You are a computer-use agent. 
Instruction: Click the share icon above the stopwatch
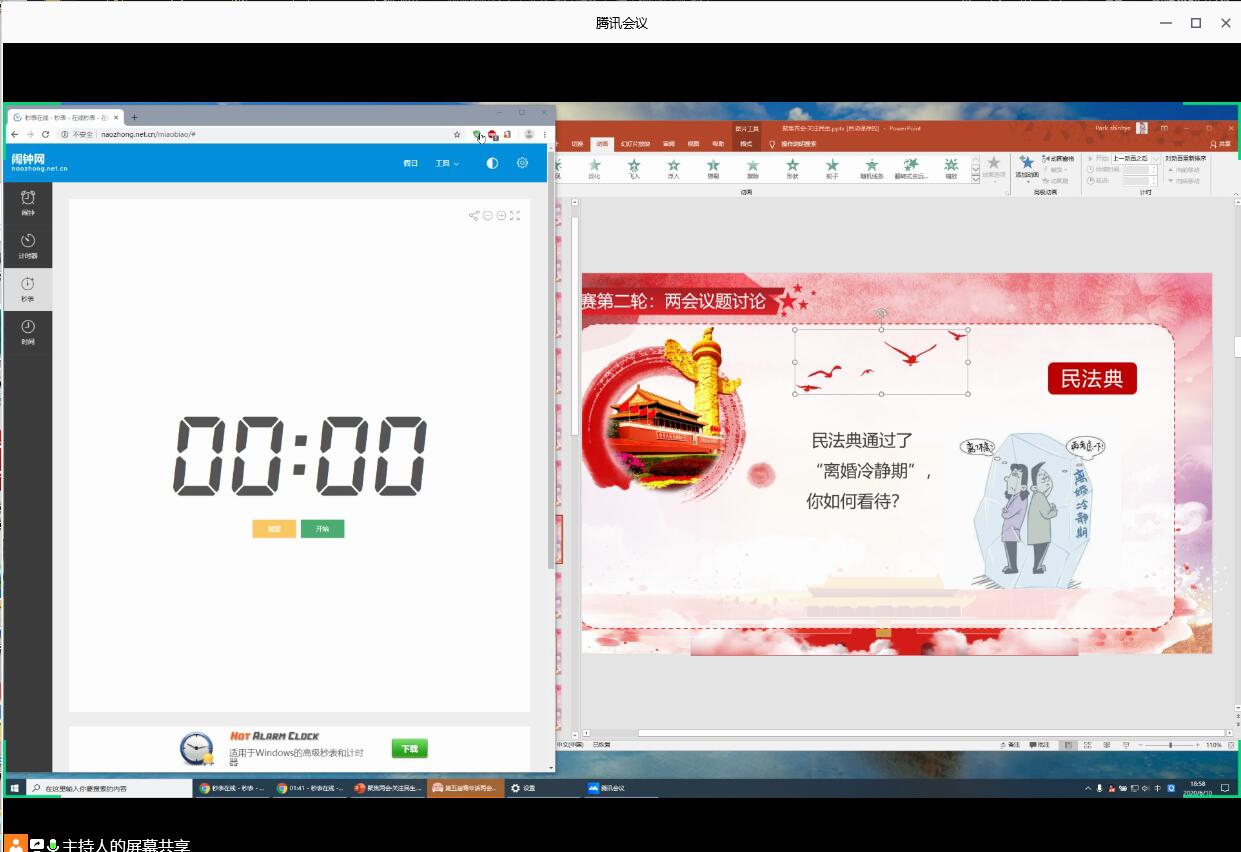tap(474, 215)
